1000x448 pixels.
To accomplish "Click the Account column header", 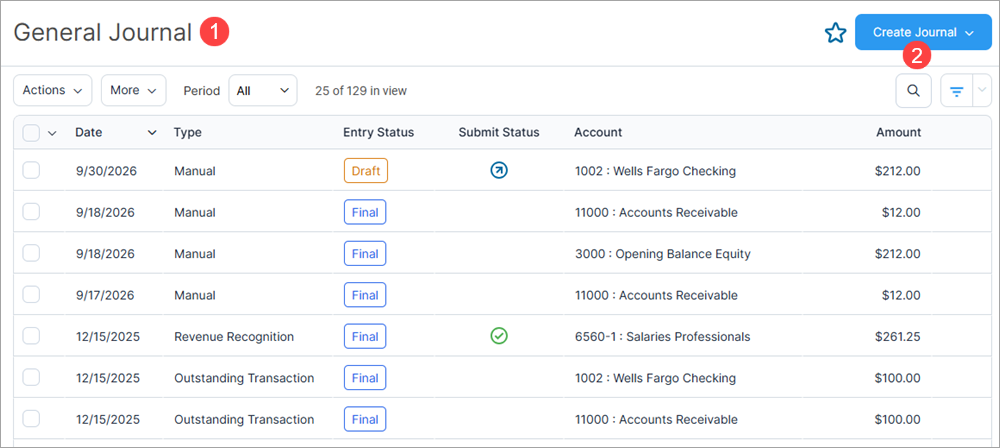I will click(x=598, y=133).
